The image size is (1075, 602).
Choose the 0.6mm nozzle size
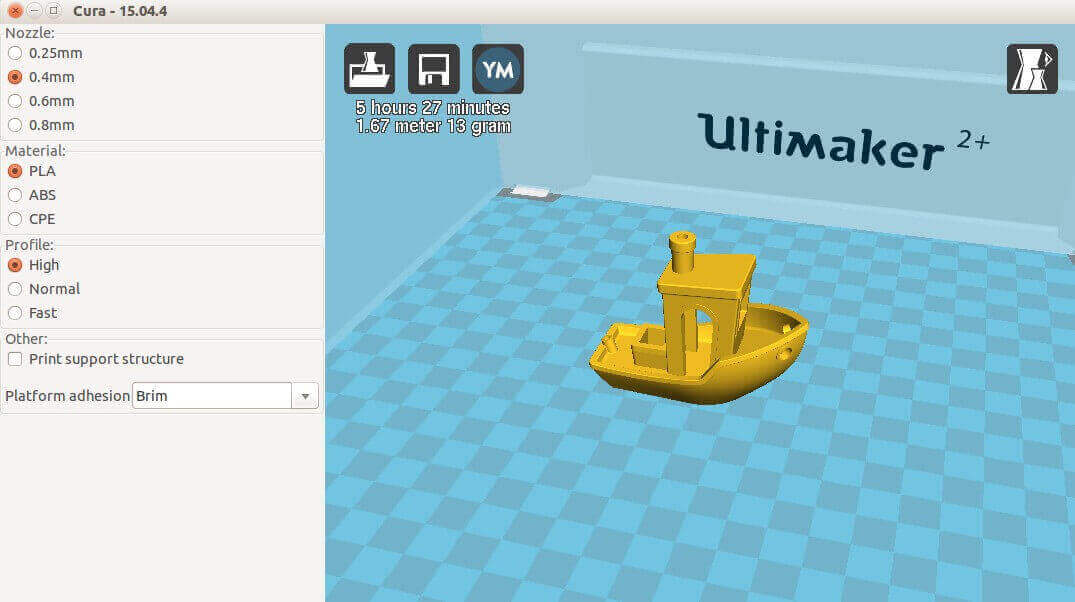pos(15,101)
